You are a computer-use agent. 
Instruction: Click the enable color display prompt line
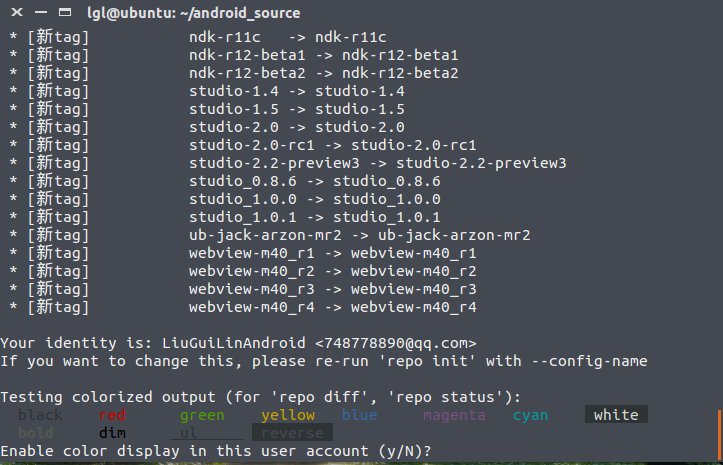tap(216, 451)
